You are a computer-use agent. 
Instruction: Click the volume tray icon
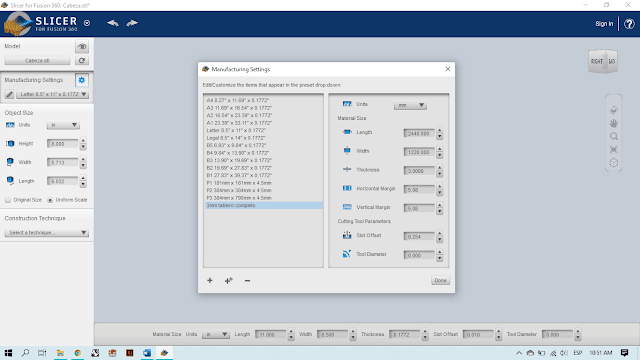click(x=564, y=353)
